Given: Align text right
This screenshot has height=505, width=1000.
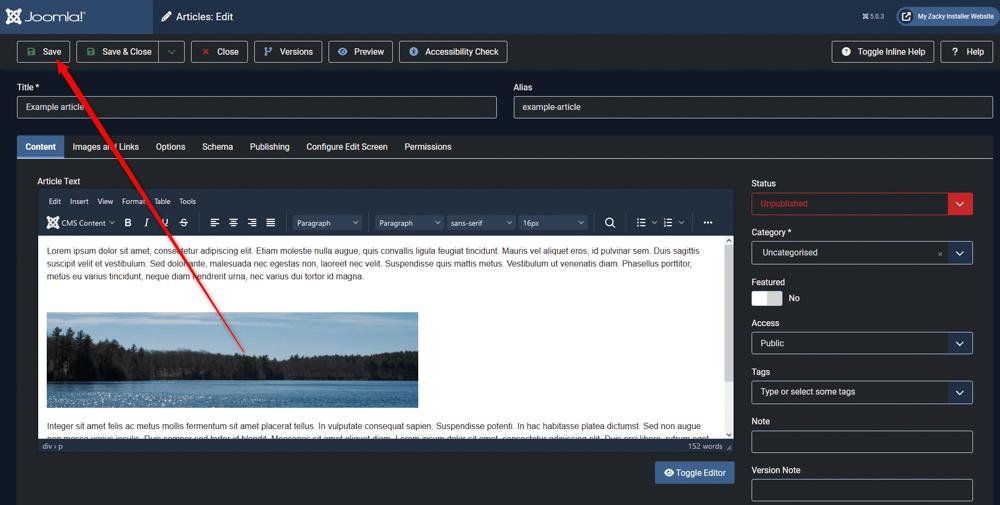Looking at the screenshot, I should pos(252,223).
